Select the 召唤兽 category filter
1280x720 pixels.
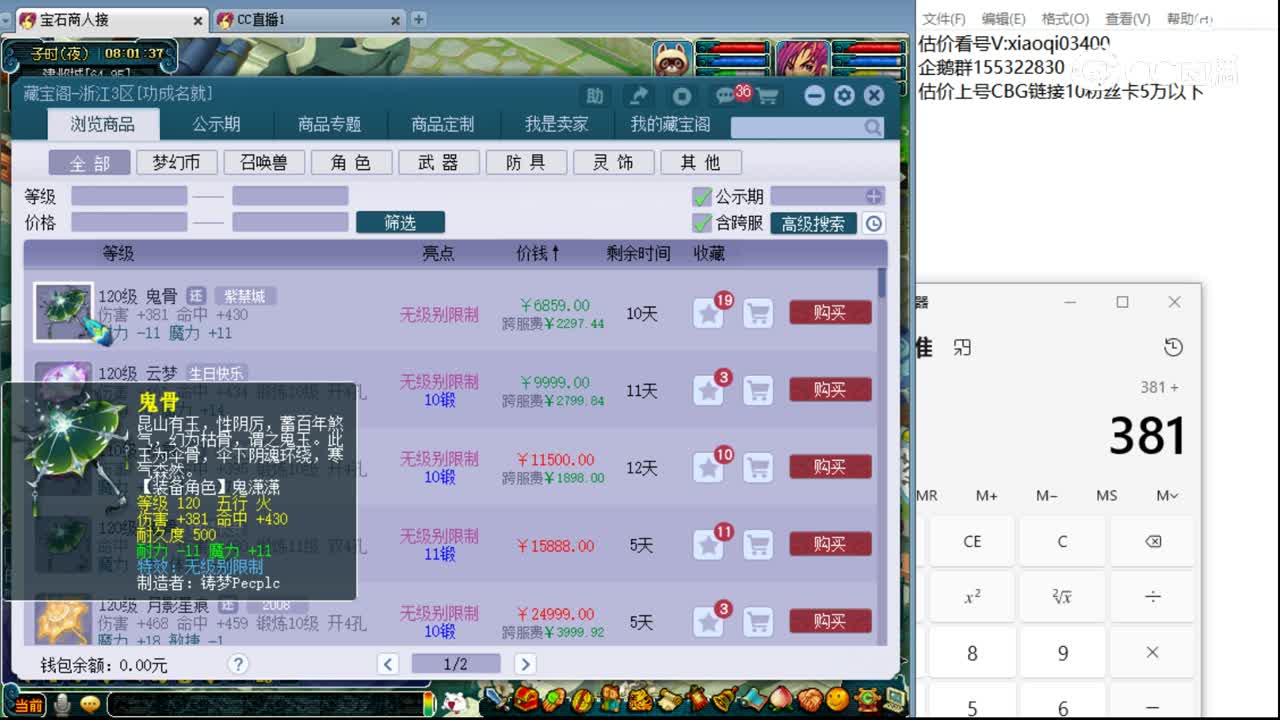(263, 162)
